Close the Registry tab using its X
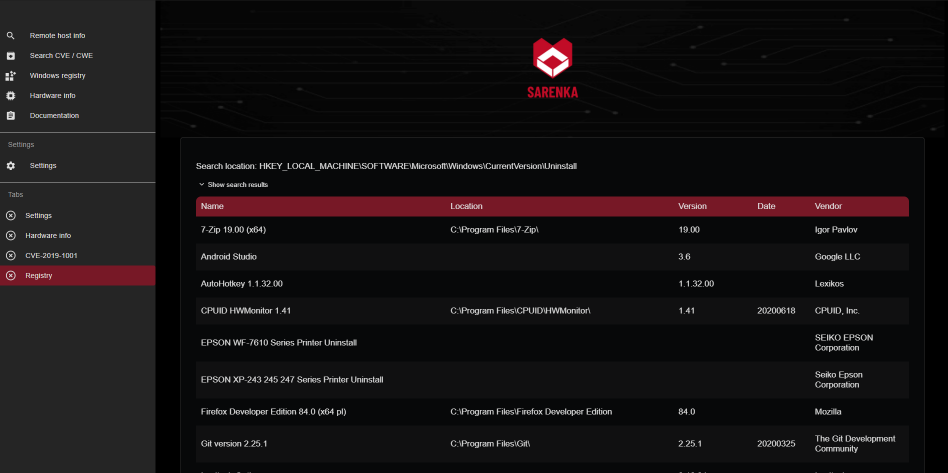948x473 pixels. 10,275
